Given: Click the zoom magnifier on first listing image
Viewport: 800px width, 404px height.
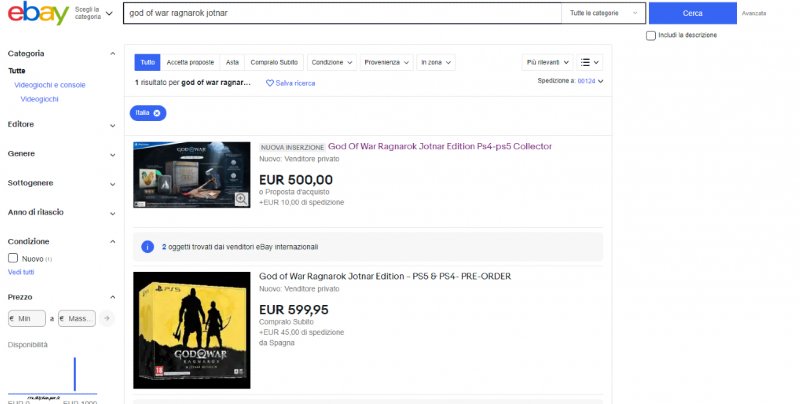Looking at the screenshot, I should coord(241,199).
